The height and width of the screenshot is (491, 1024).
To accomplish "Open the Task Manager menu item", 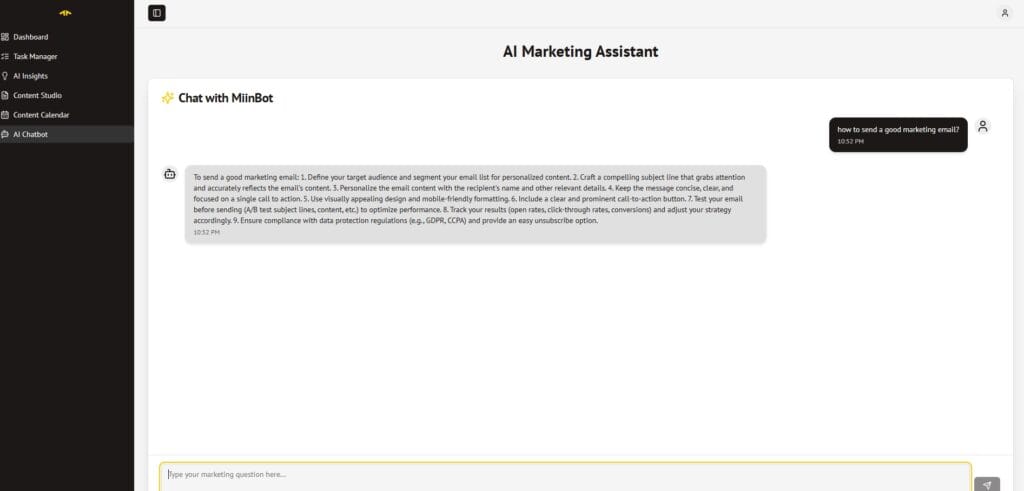I will (x=35, y=56).
